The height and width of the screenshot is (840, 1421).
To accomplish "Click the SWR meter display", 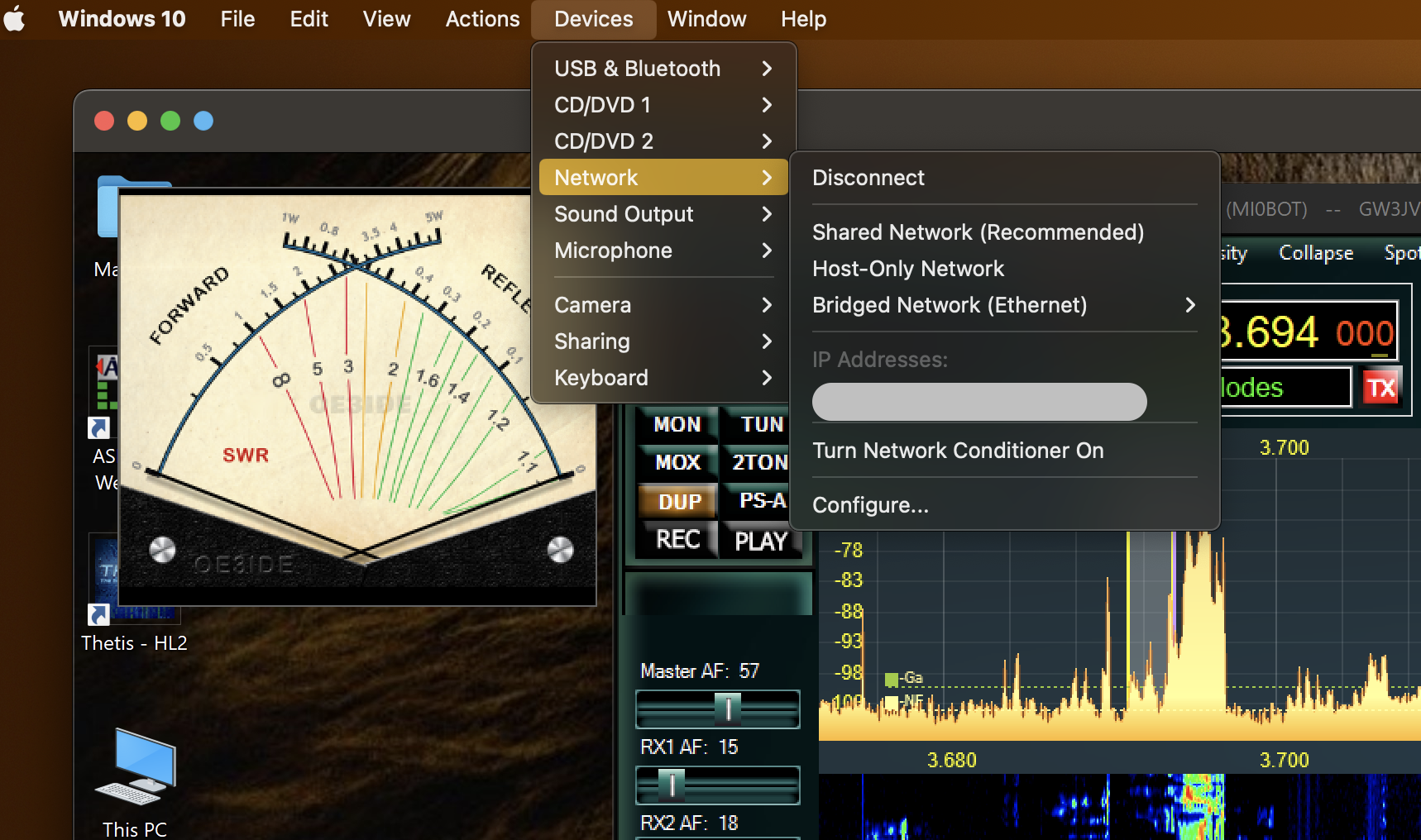I will coord(357,398).
